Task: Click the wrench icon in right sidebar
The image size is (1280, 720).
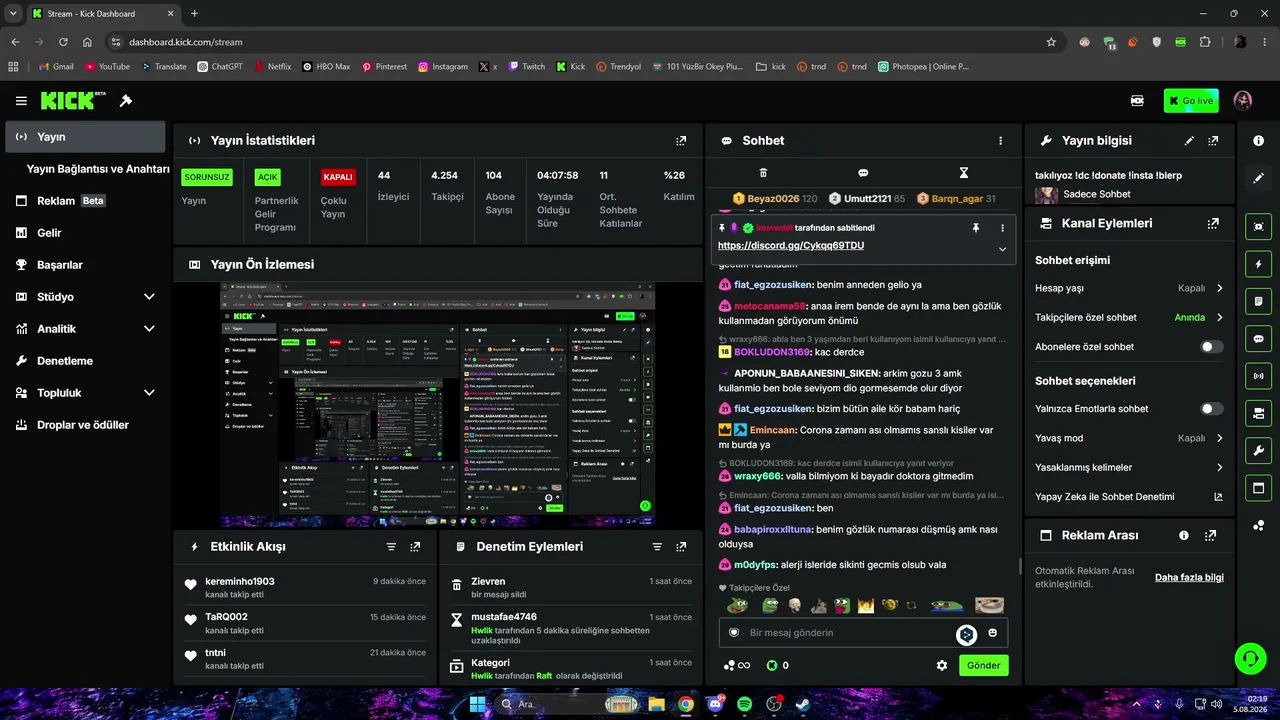Action: [x=1259, y=450]
